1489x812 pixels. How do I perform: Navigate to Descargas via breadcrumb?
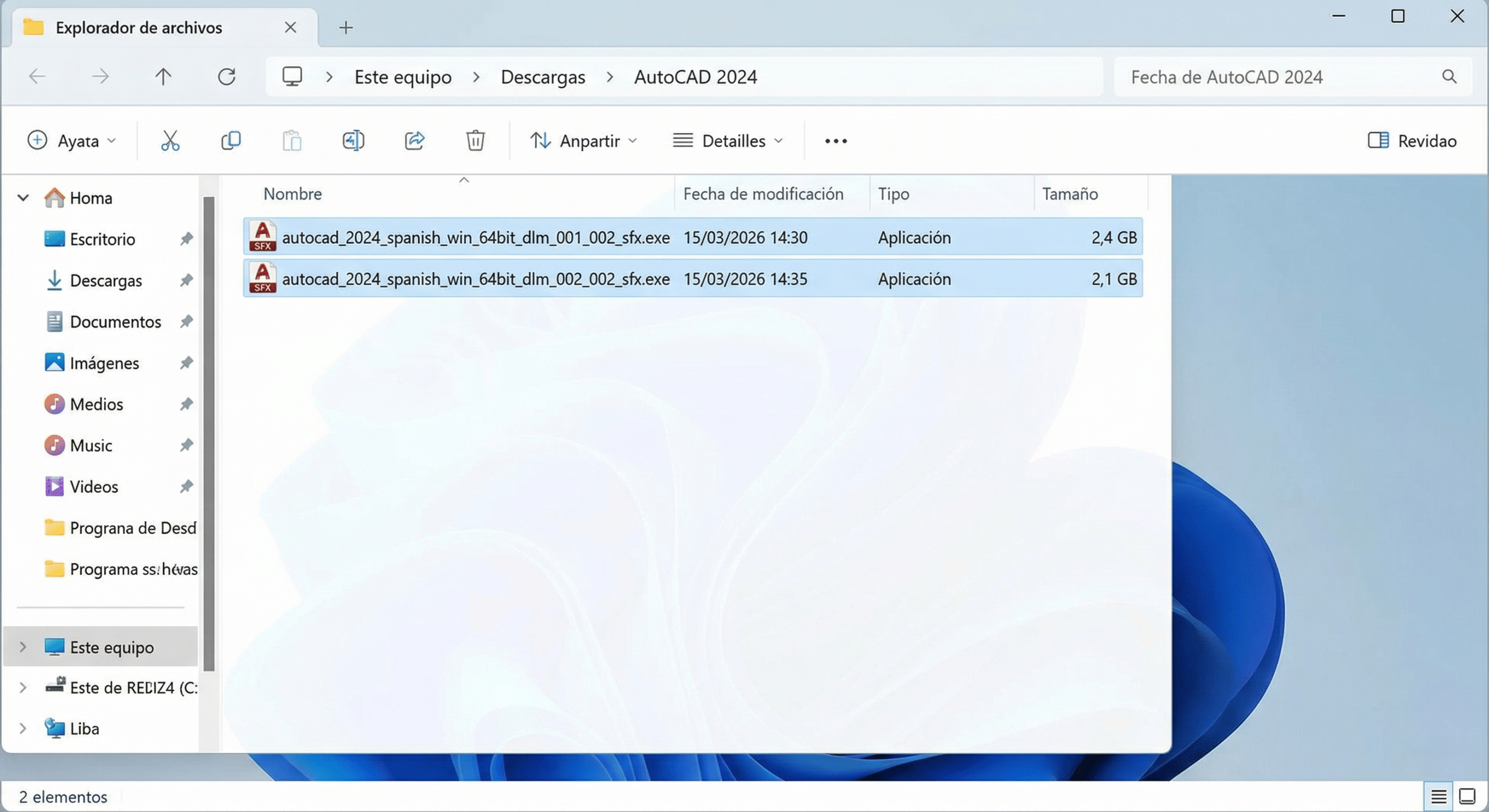pos(543,76)
